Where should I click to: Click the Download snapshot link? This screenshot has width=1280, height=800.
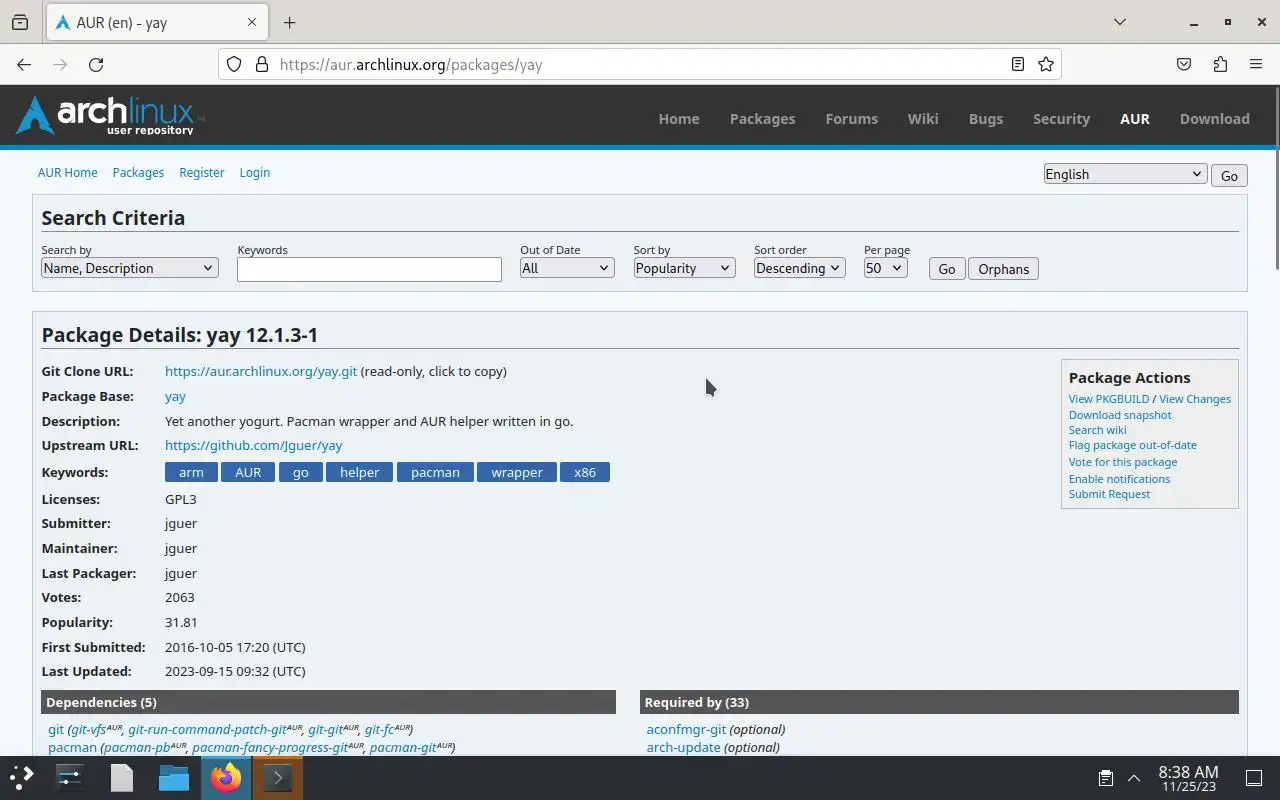[1120, 415]
